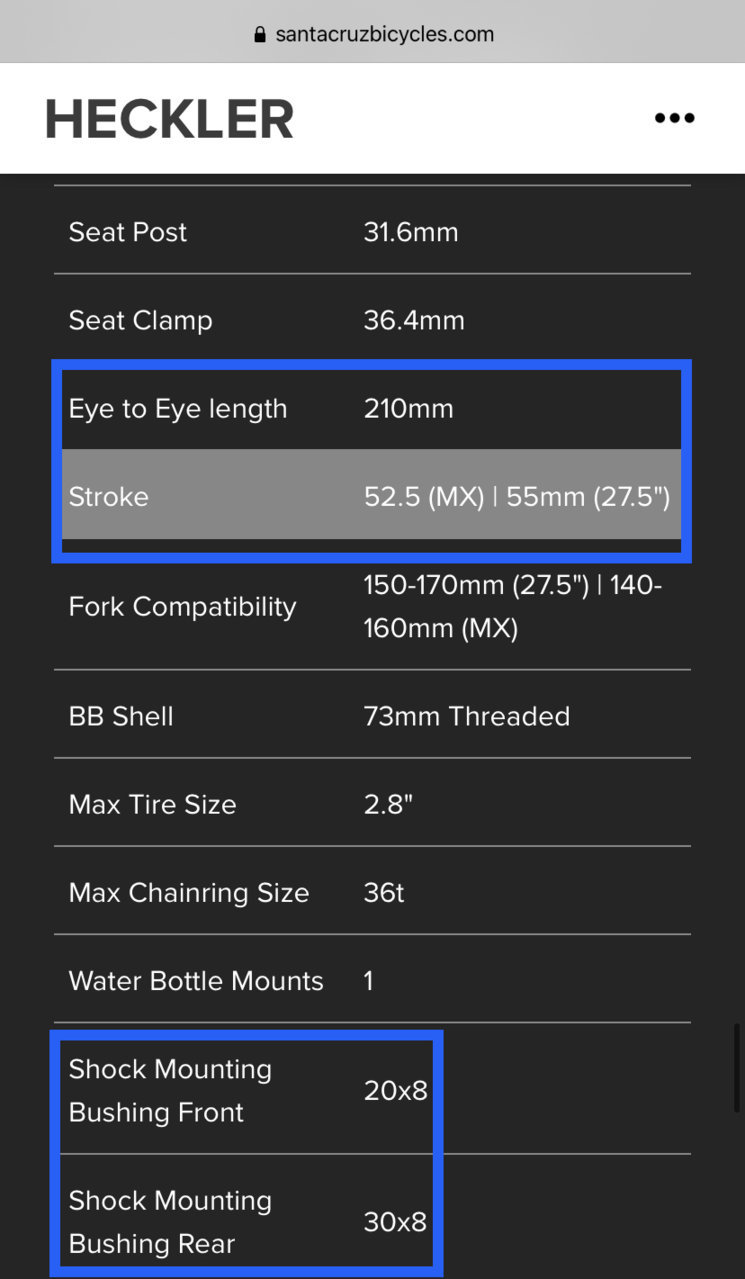745x1279 pixels.
Task: Tap the 210mm eye to eye value
Action: 408,408
